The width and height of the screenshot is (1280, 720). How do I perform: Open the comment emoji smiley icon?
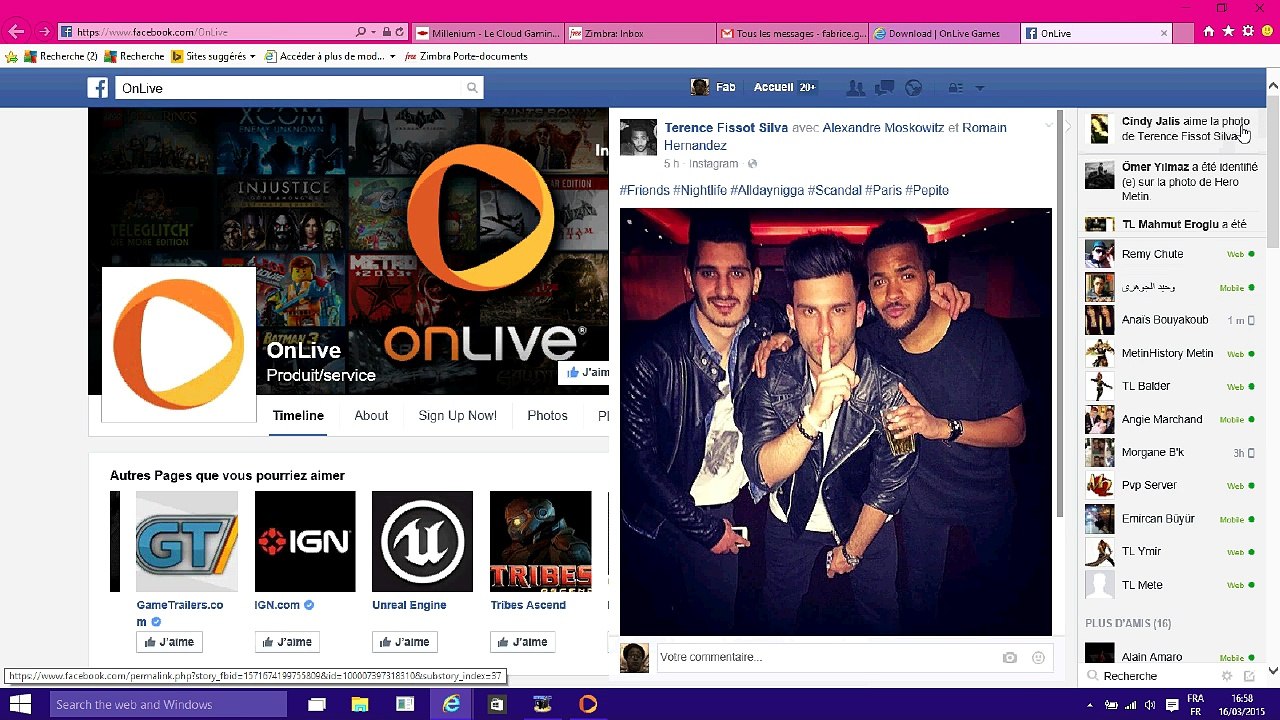(x=1038, y=657)
